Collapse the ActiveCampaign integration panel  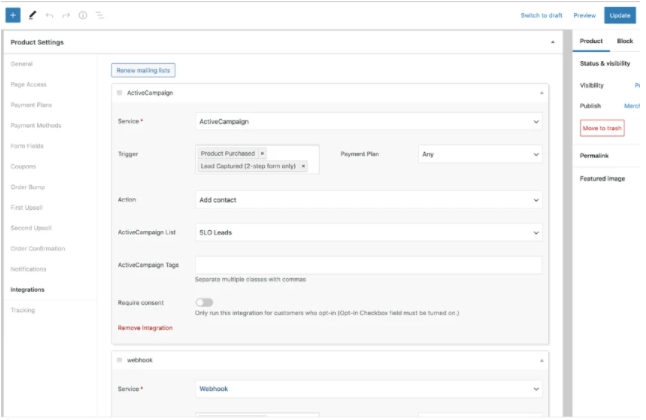pos(542,92)
